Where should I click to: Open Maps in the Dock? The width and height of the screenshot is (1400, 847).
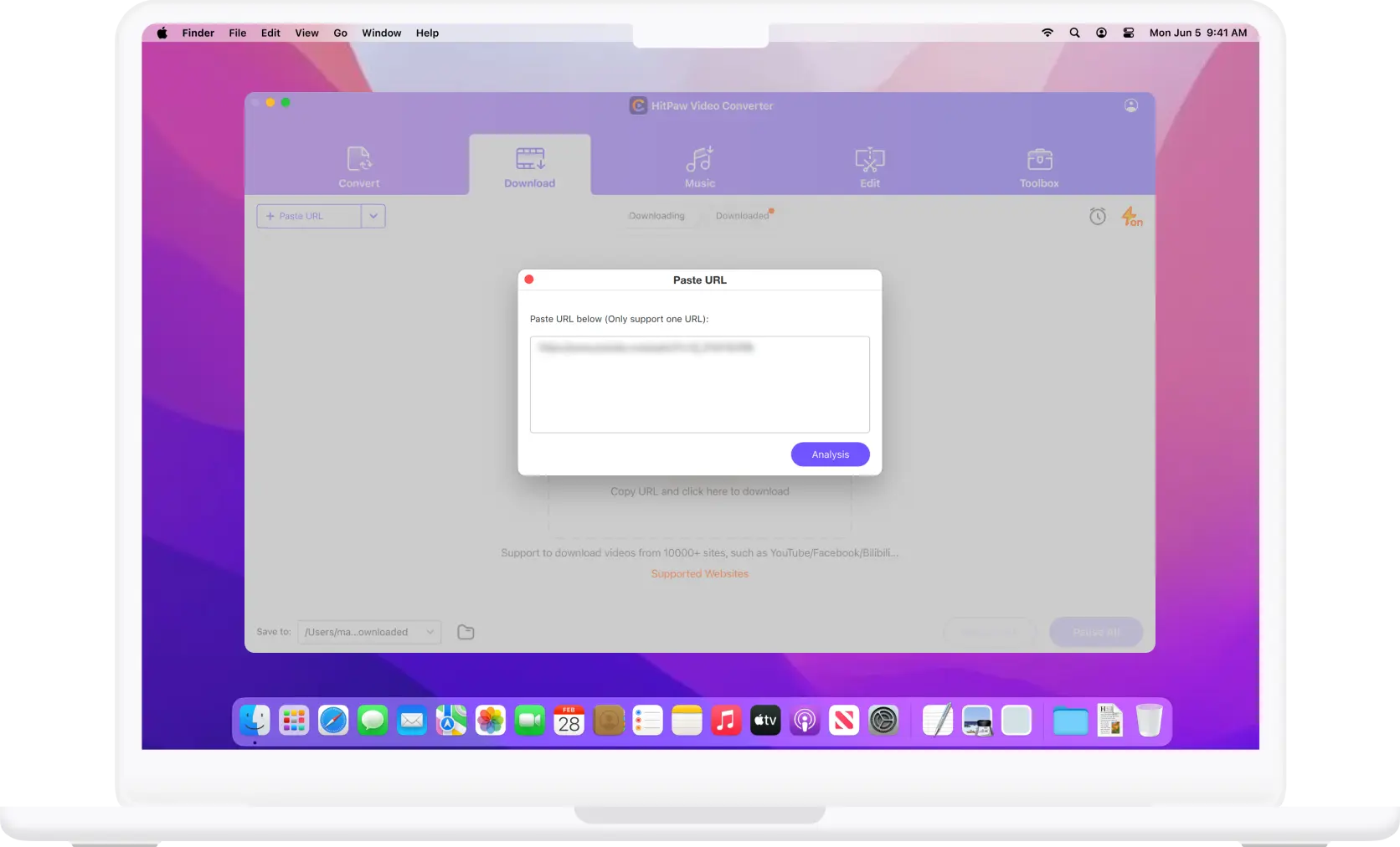451,721
